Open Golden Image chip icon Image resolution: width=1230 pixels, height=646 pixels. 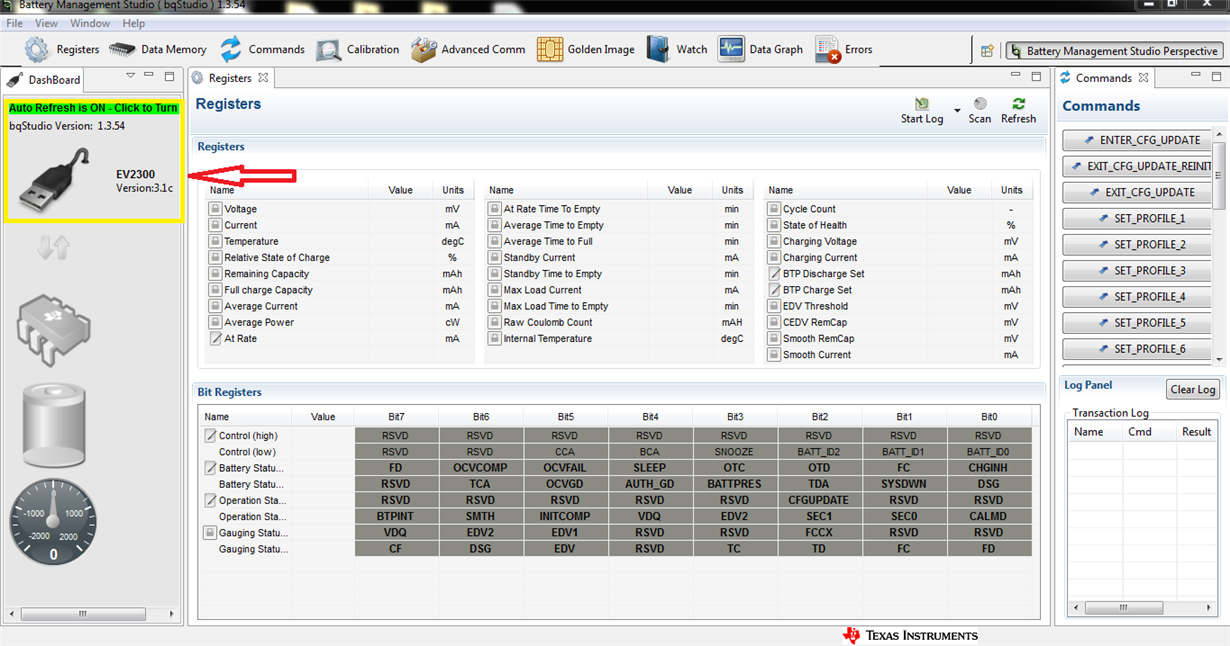(x=549, y=49)
